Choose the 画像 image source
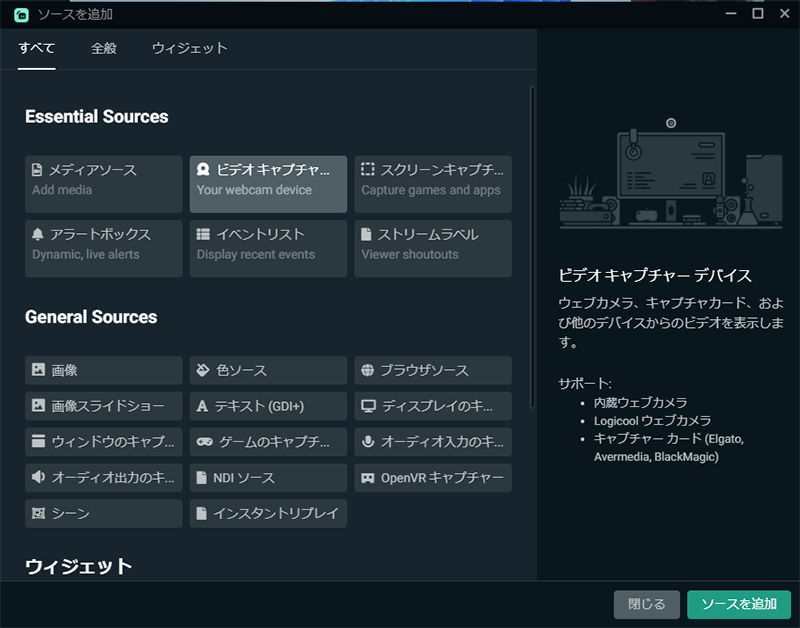Screen dimensions: 800x628 (103, 370)
